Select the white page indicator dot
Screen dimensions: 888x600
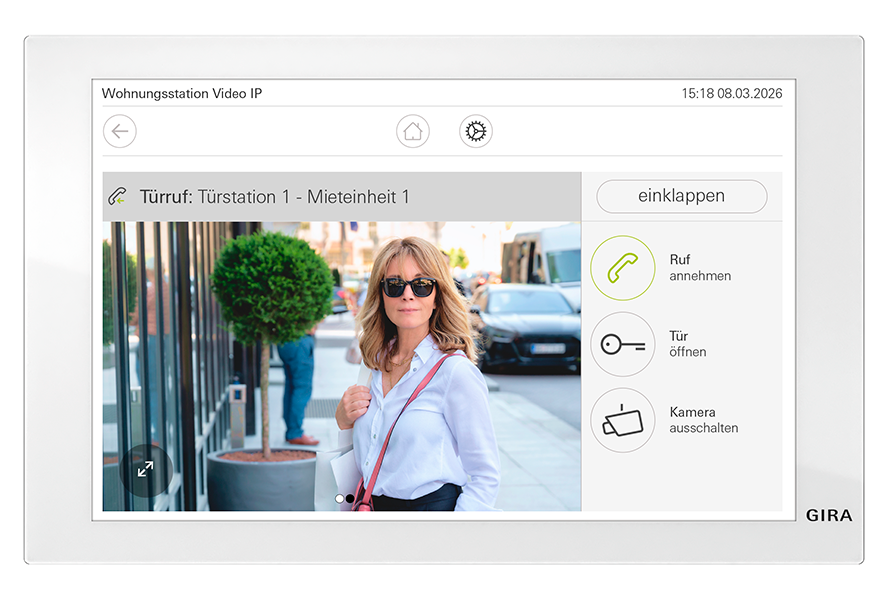point(340,498)
